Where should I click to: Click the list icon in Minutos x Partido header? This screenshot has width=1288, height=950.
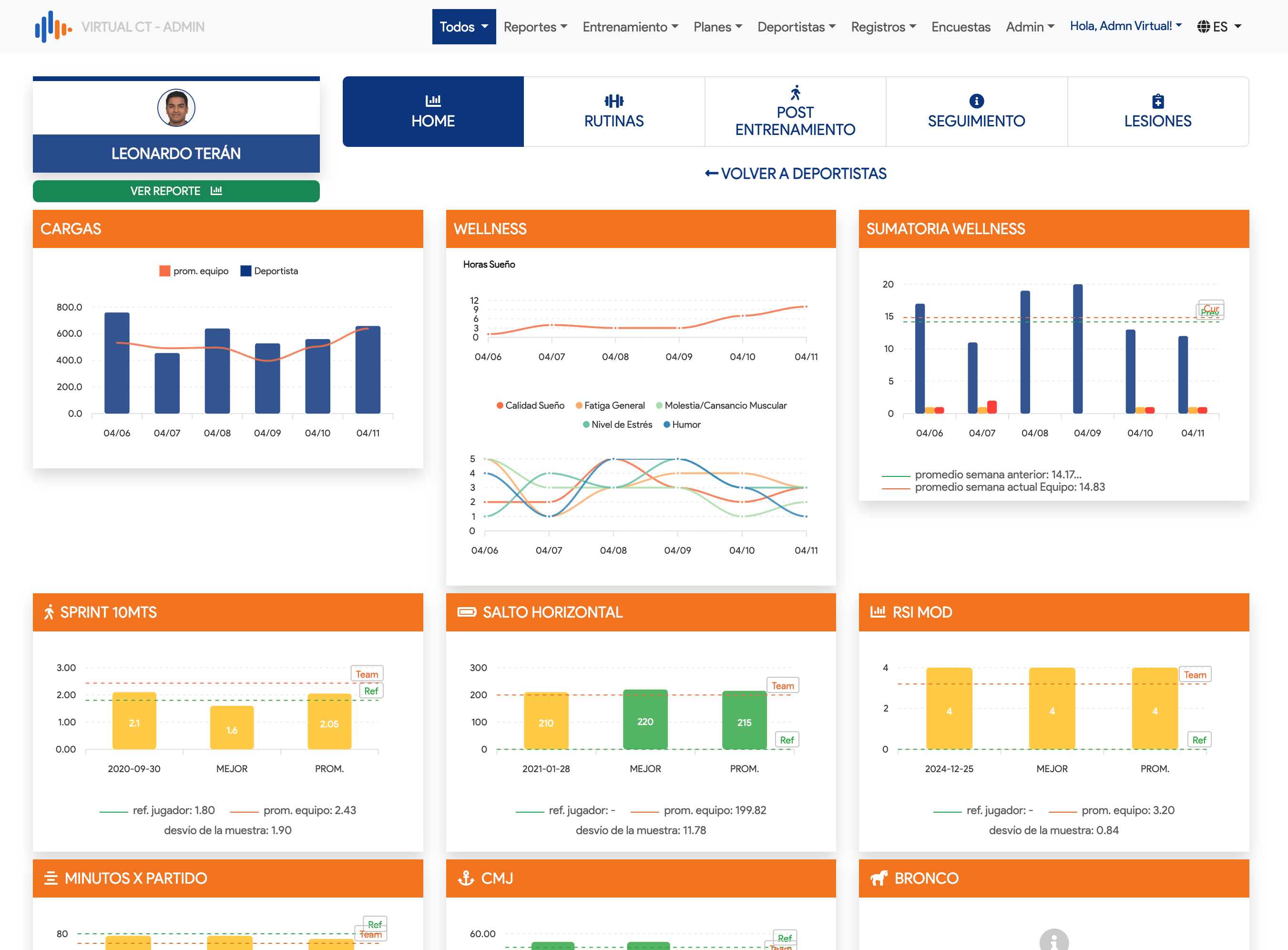[x=51, y=878]
